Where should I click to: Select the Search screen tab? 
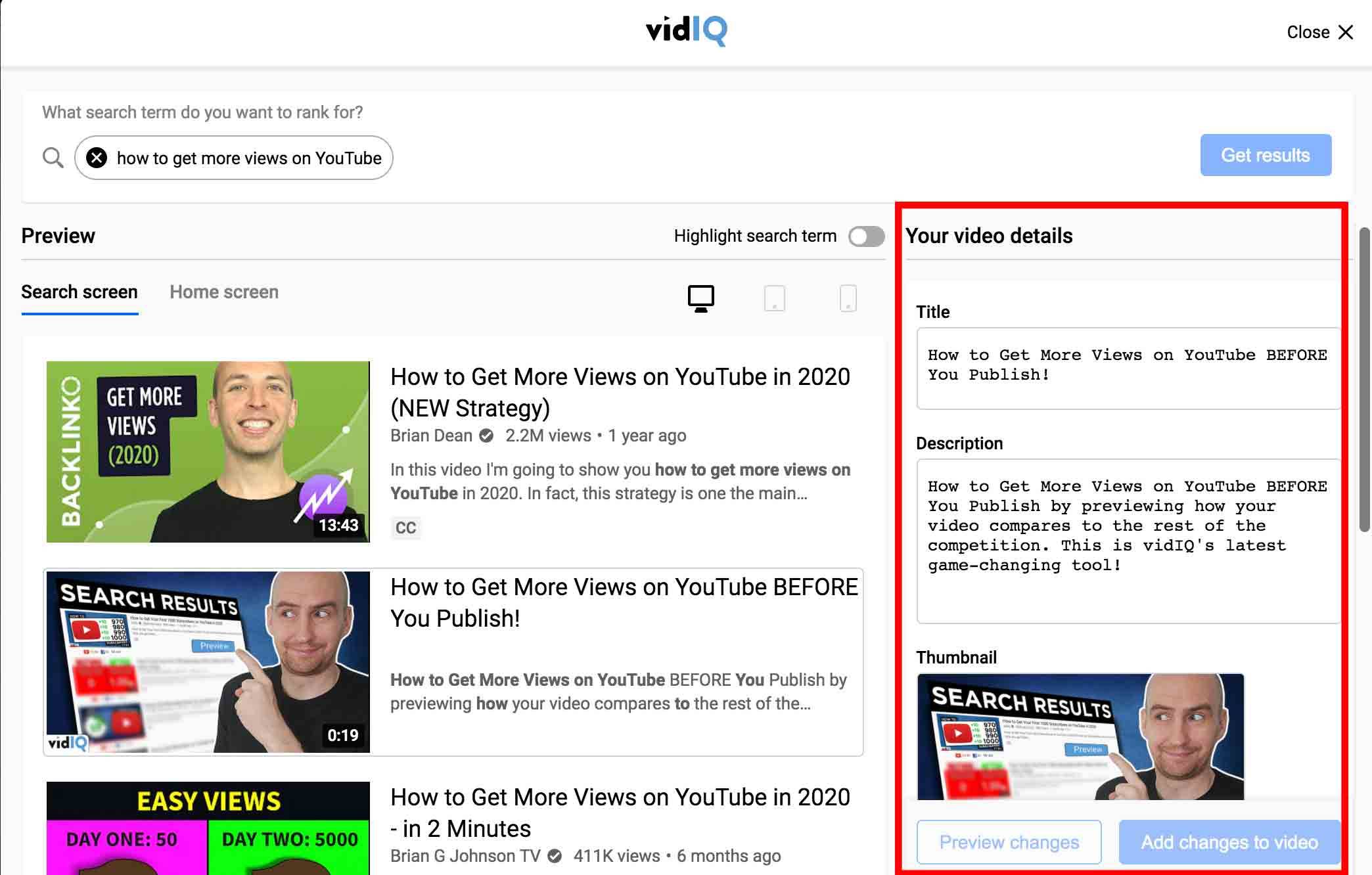[x=79, y=292]
